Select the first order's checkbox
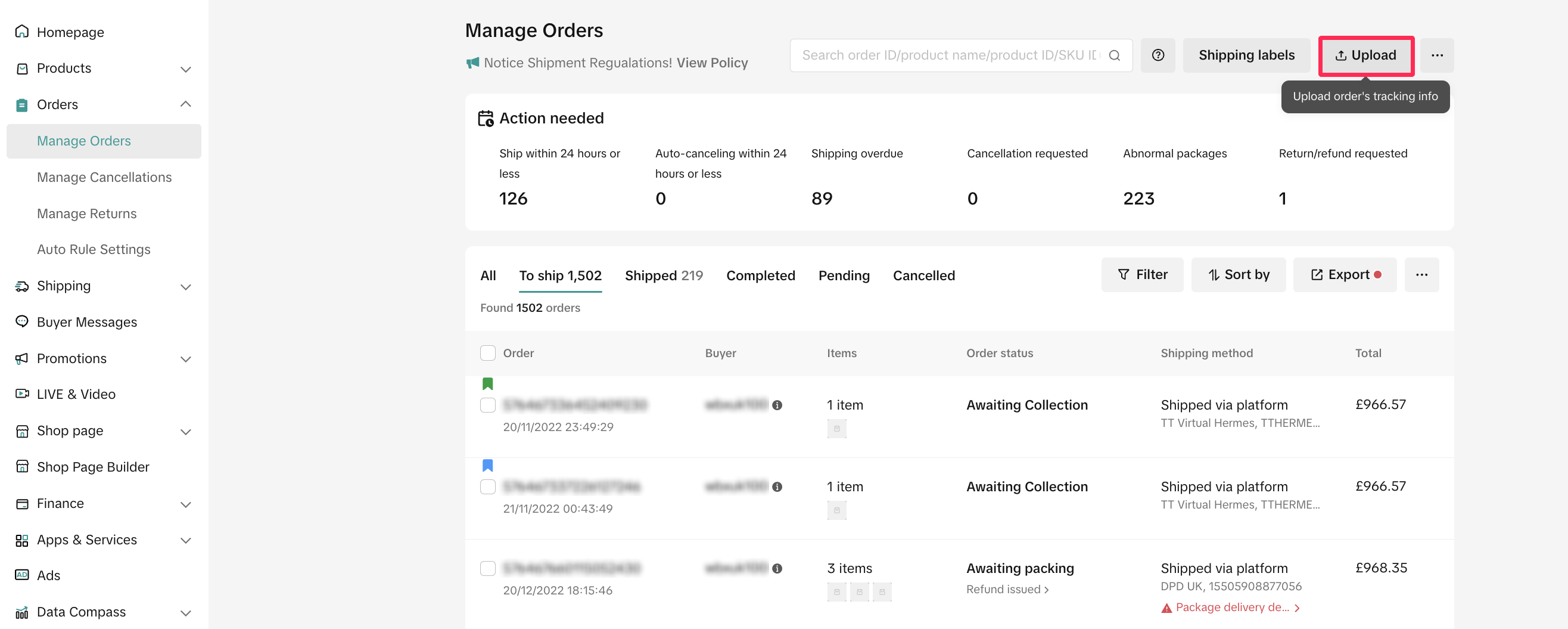 click(487, 405)
